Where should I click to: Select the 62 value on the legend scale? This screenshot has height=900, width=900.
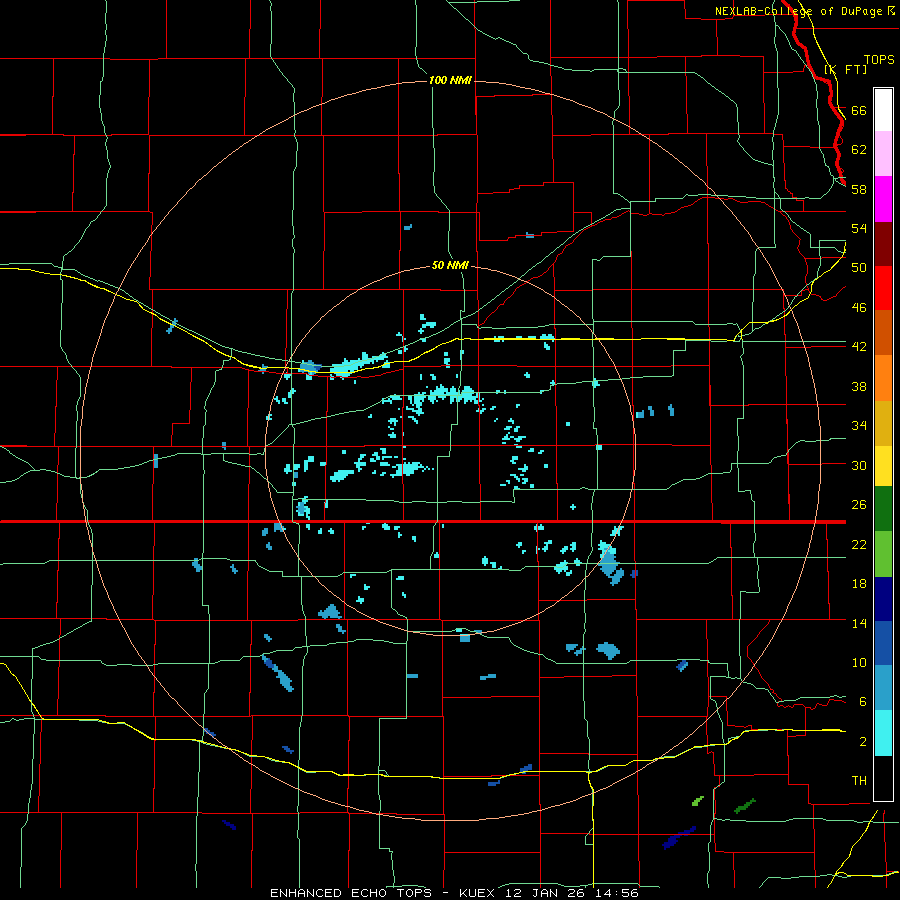click(859, 149)
